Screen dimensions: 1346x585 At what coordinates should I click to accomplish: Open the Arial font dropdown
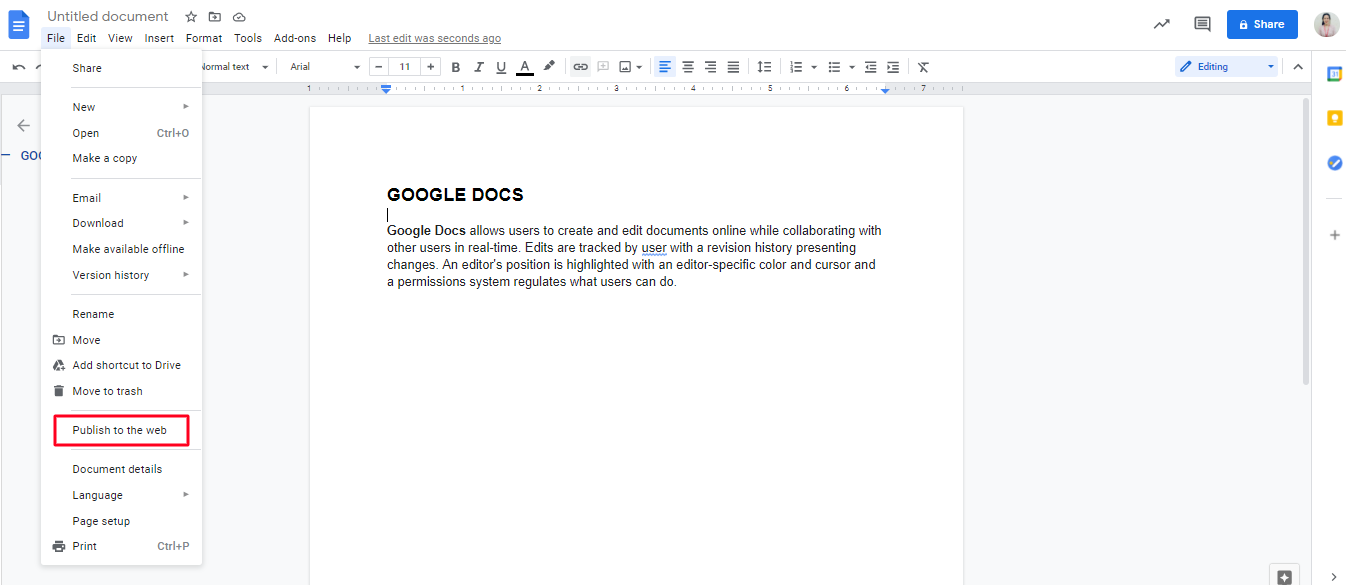click(324, 67)
